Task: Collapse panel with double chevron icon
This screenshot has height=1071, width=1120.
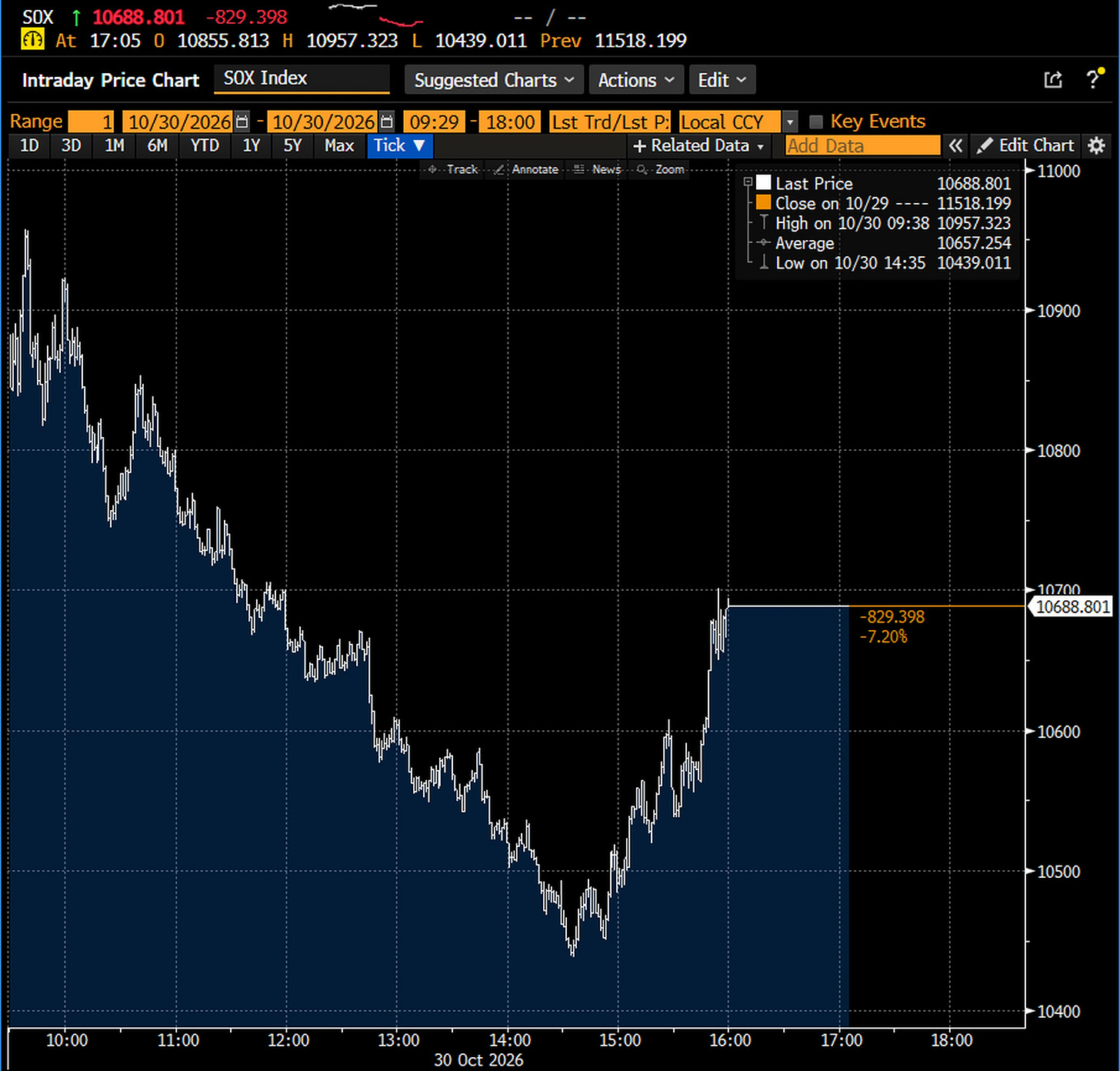Action: (x=955, y=145)
